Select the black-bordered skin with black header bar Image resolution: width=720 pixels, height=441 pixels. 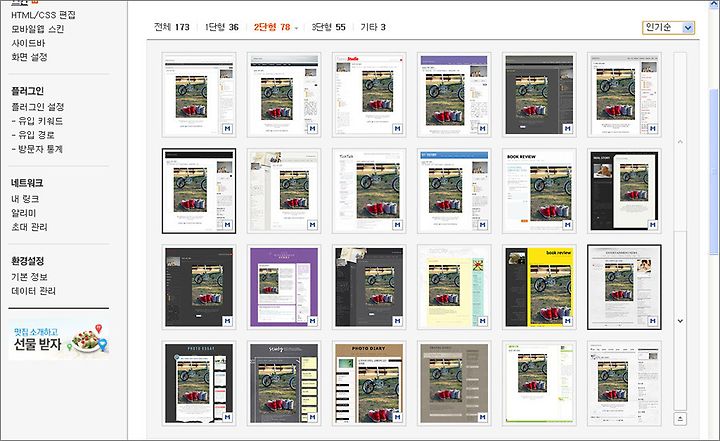point(199,191)
